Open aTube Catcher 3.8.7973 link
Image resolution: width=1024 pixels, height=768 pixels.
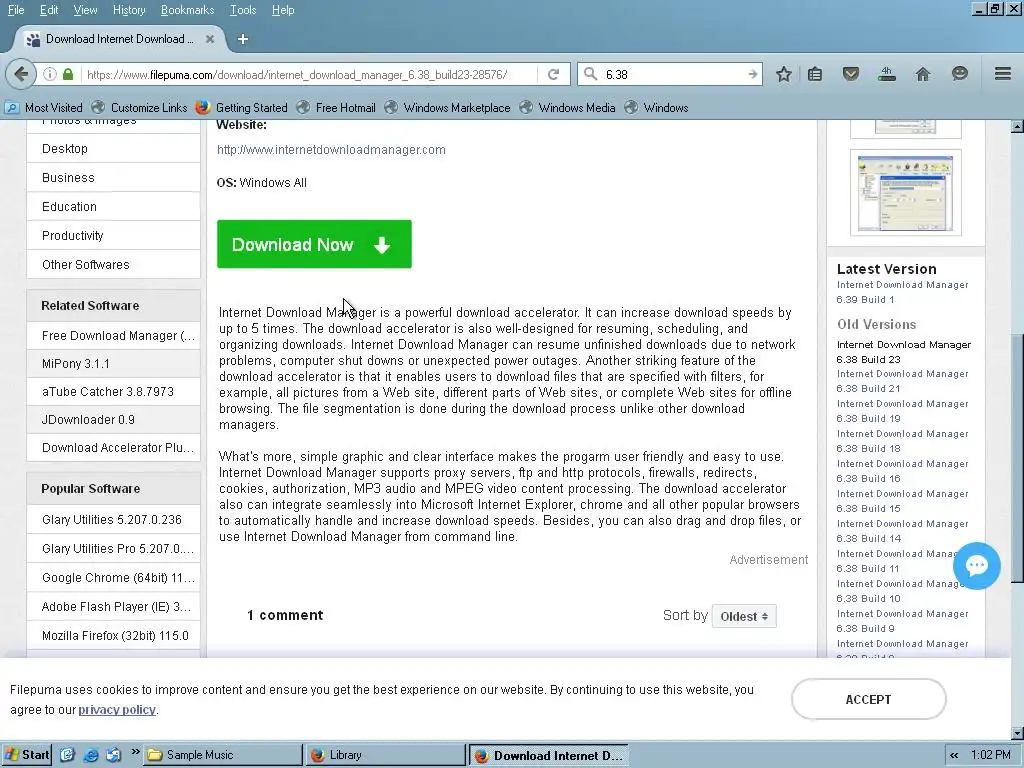(x=114, y=392)
